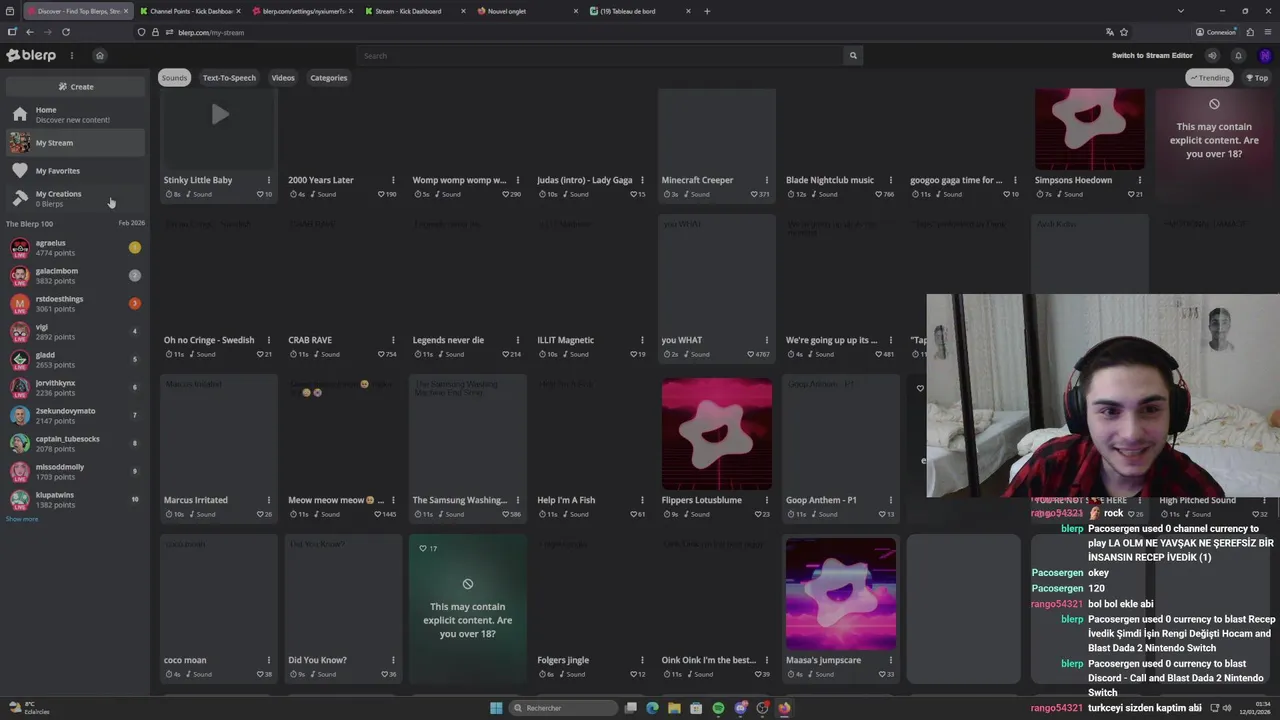This screenshot has height=720, width=1280.
Task: Like the 2000 Years Later sound
Action: (x=381, y=194)
